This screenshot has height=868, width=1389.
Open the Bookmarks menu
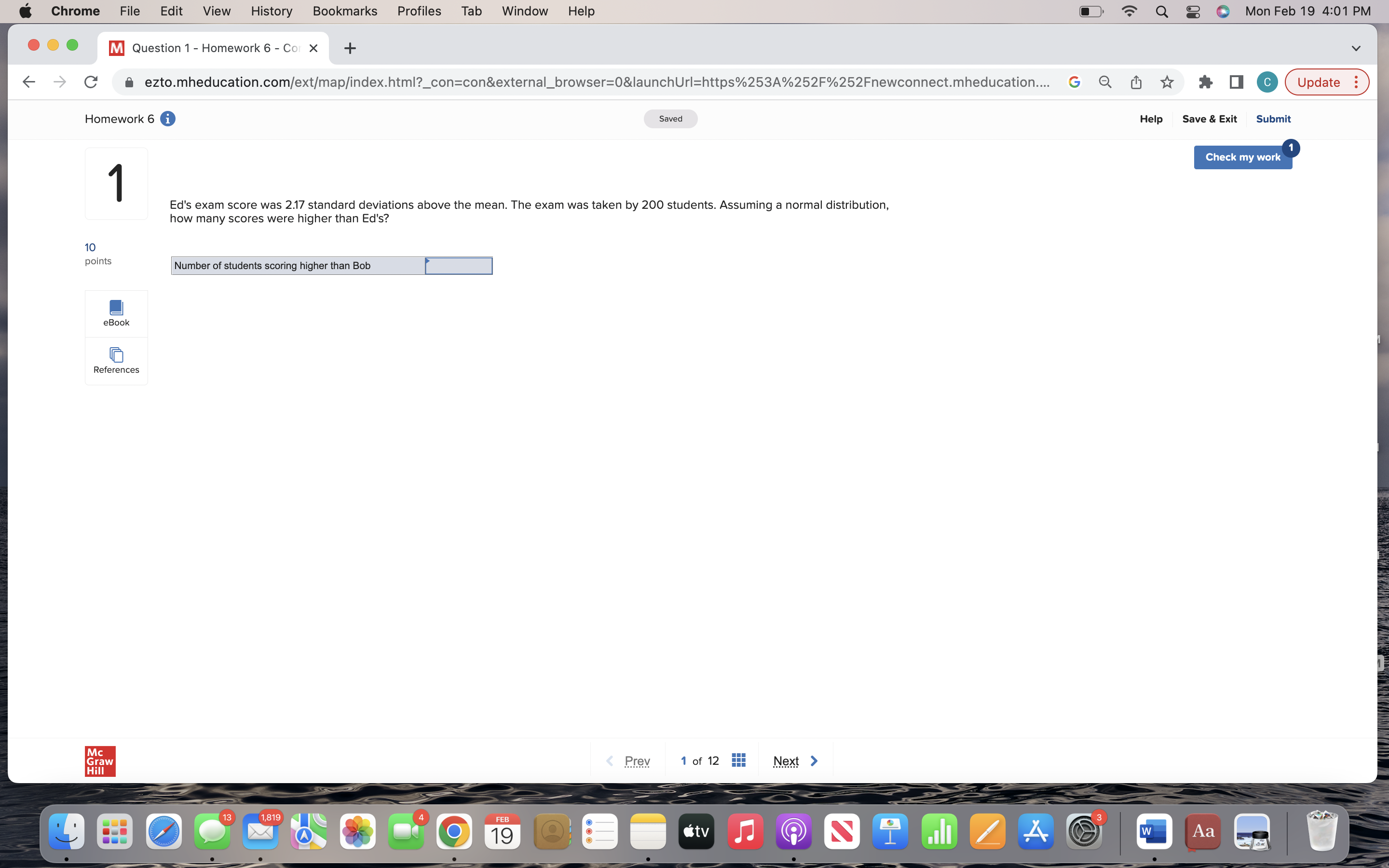(344, 11)
